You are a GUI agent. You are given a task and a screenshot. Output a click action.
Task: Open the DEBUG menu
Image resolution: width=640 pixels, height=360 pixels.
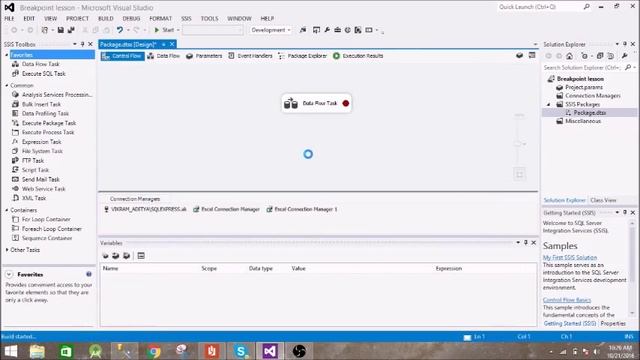(x=131, y=18)
